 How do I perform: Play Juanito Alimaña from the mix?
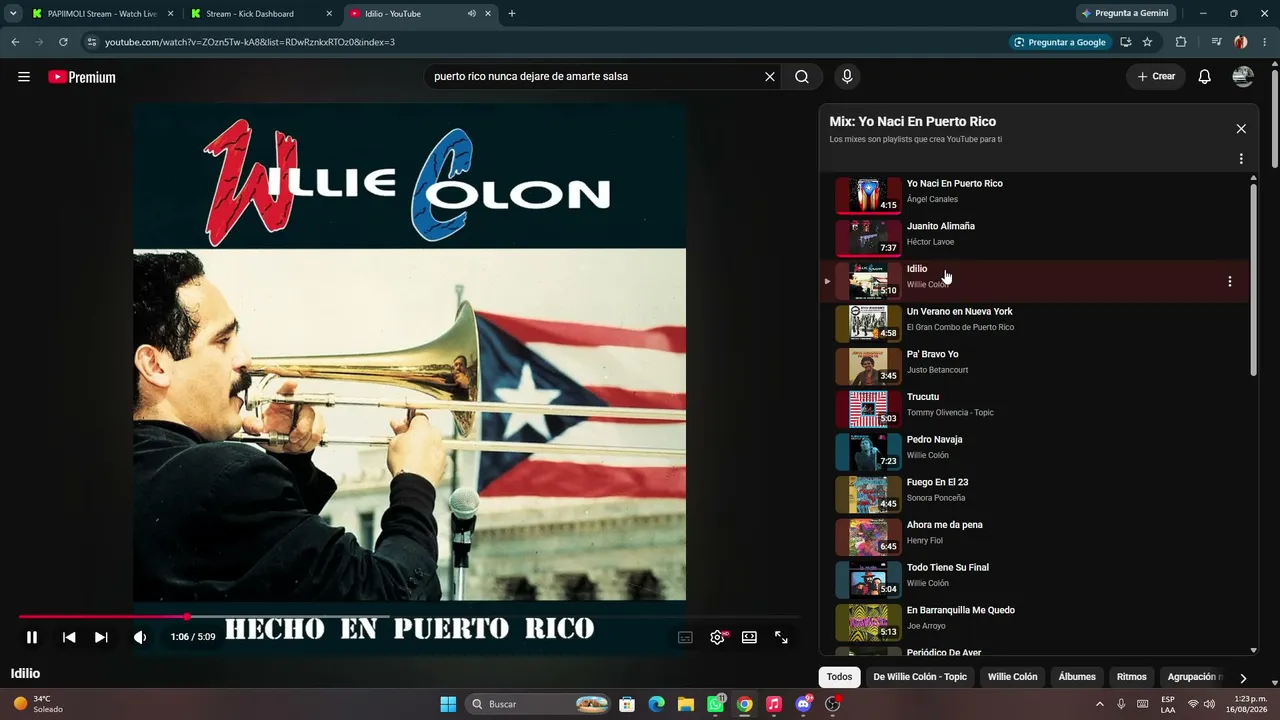click(x=1035, y=238)
